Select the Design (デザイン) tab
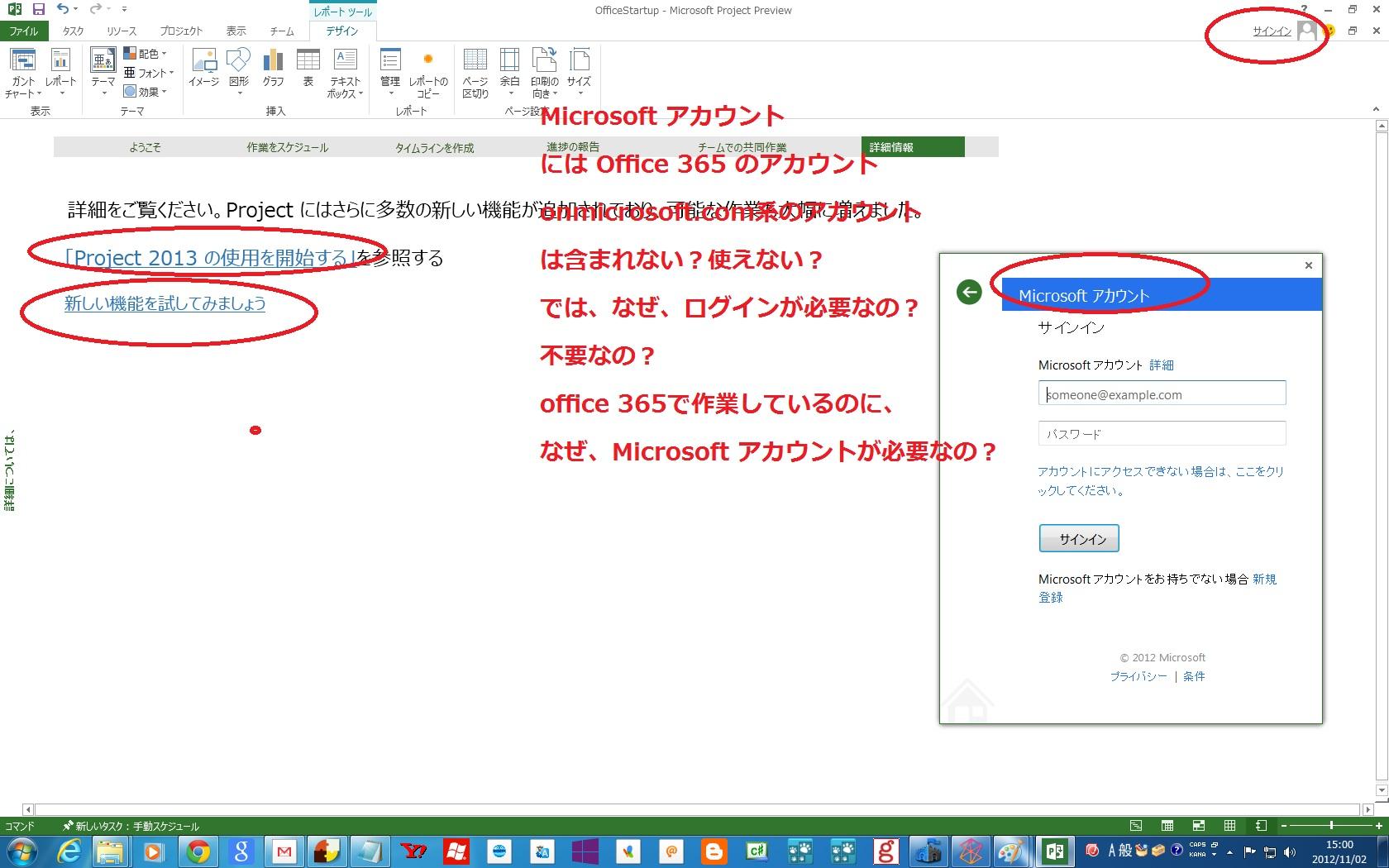Screen dimensions: 1389x868 click(342, 31)
